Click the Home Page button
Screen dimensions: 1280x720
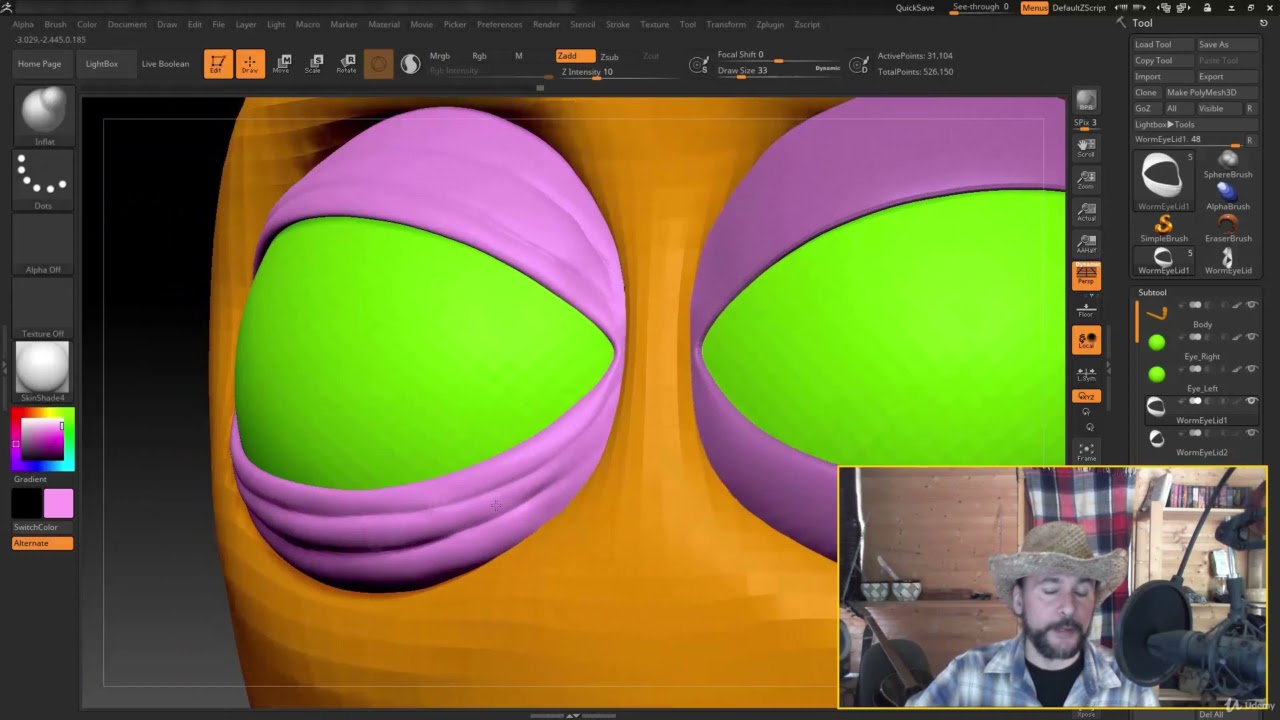[40, 64]
